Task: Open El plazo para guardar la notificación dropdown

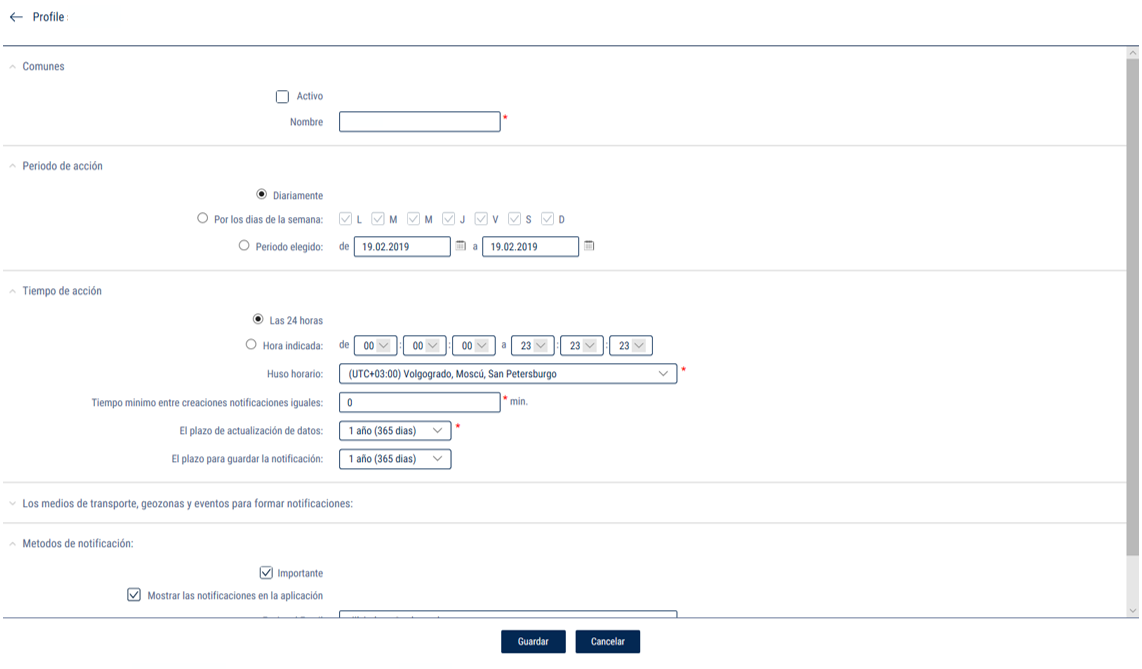Action: pyautogui.click(x=395, y=459)
